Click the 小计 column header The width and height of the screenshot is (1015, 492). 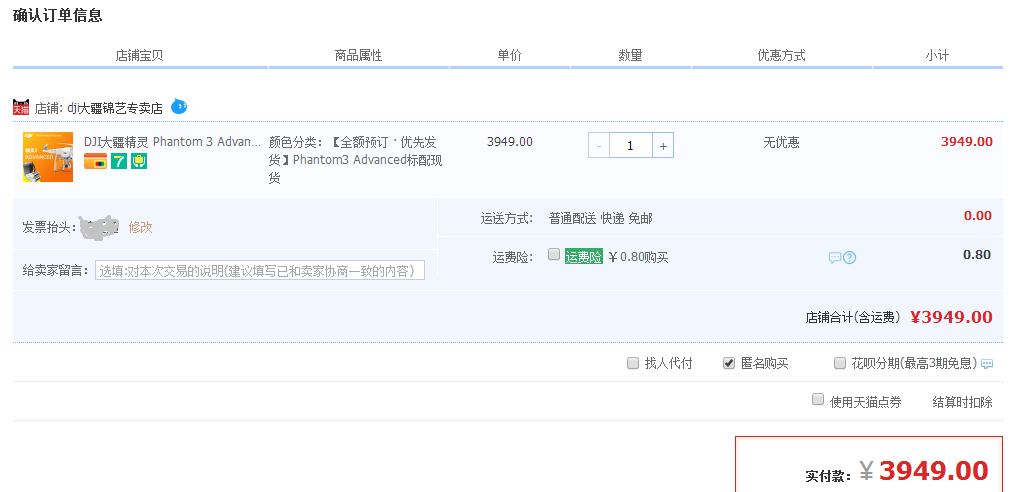pyautogui.click(x=937, y=56)
